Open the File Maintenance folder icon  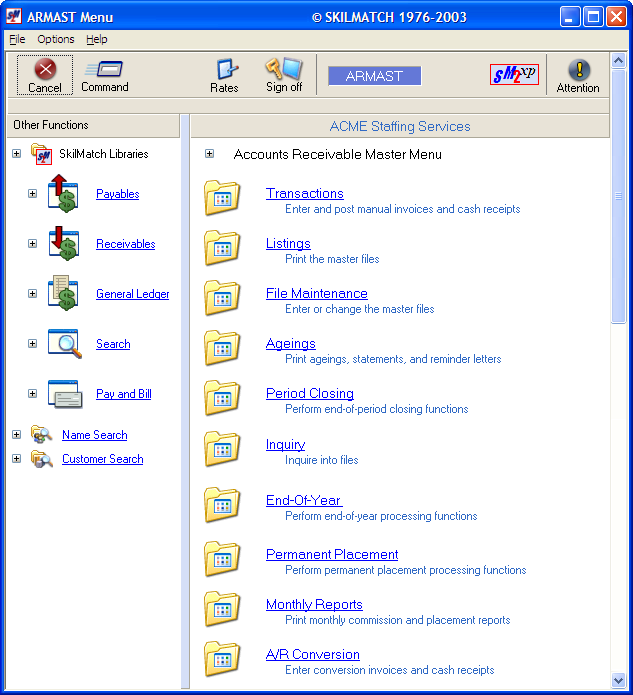(222, 297)
